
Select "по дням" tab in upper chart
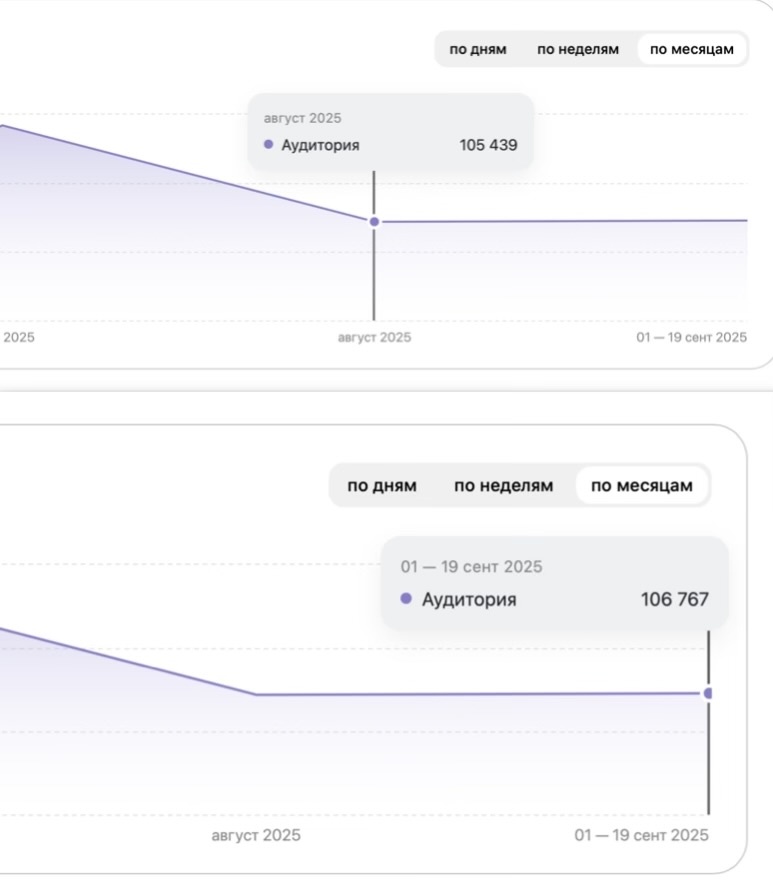(x=478, y=49)
